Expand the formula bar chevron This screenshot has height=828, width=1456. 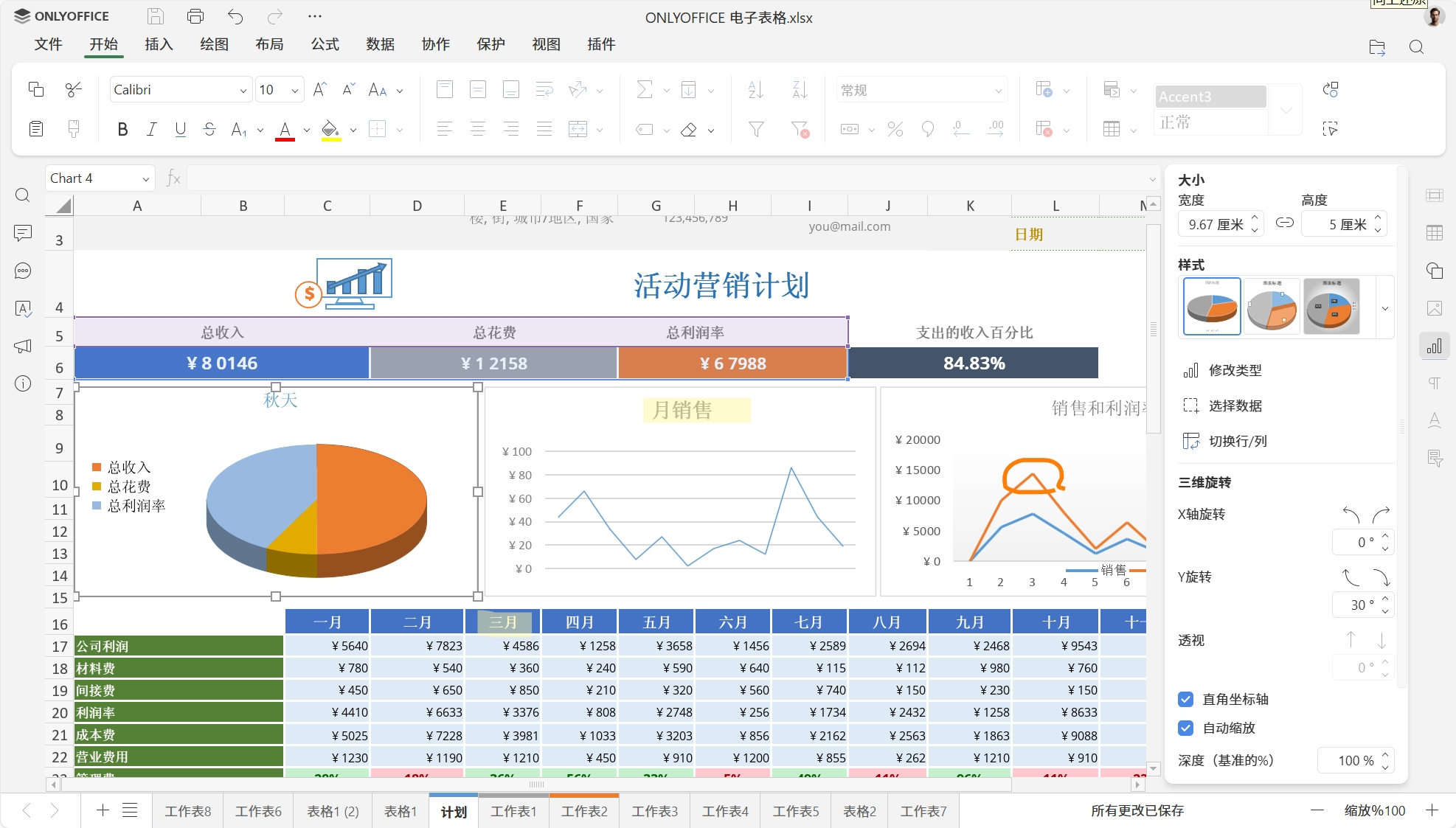pyautogui.click(x=1152, y=179)
